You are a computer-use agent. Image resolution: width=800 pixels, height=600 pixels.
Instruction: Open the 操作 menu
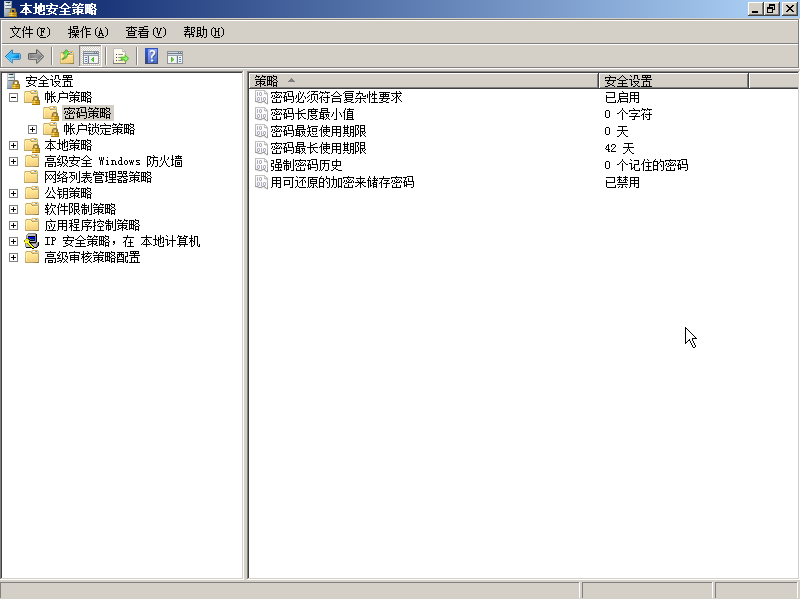87,31
